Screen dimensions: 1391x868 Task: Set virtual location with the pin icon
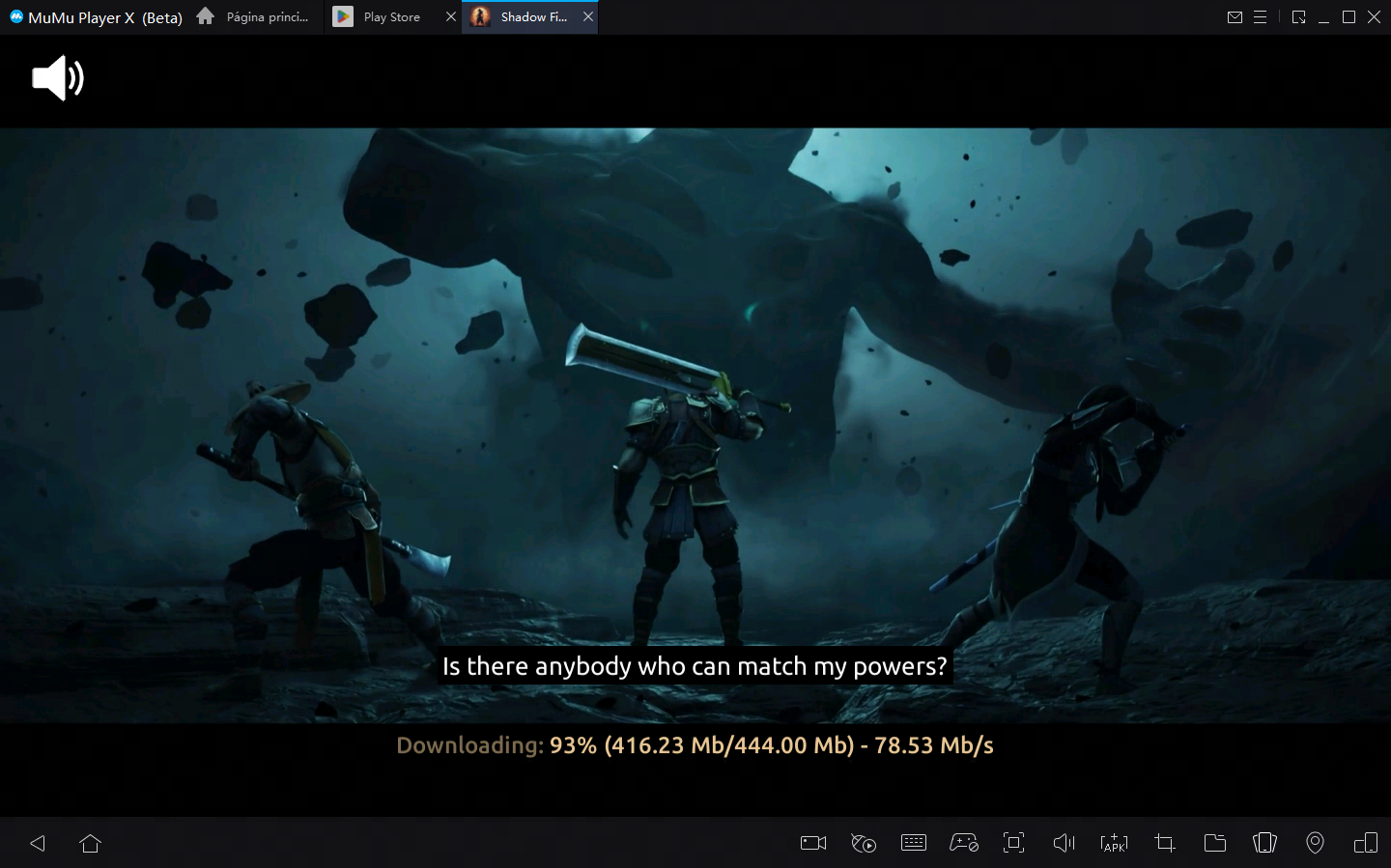1315,843
